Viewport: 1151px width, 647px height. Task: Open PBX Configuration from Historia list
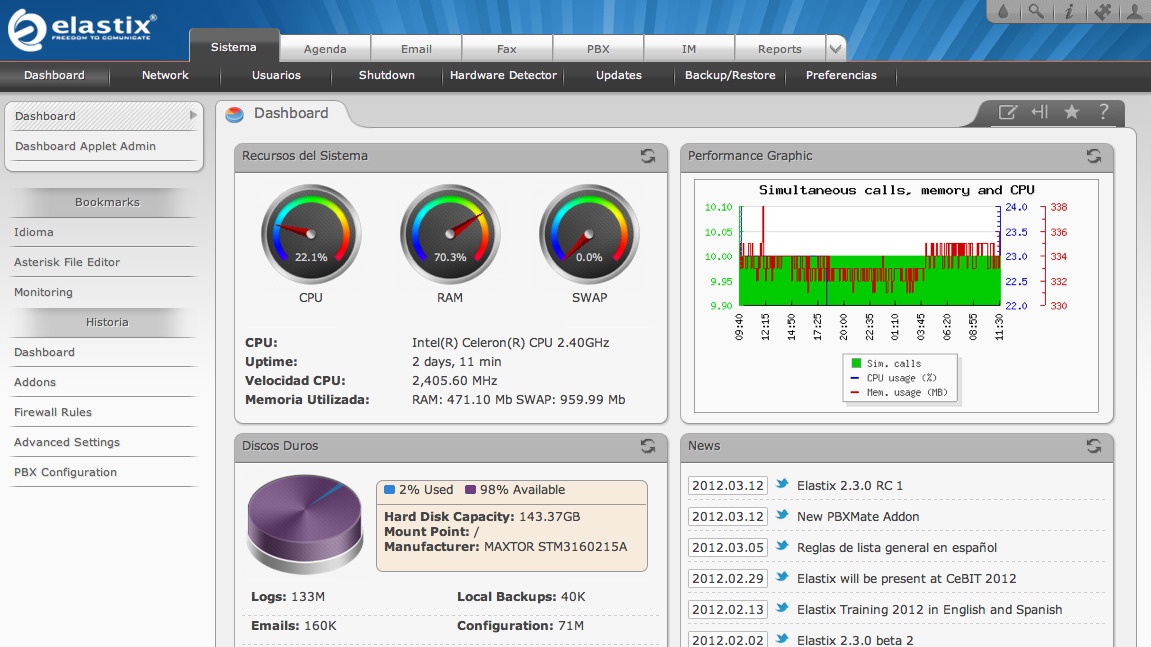(65, 472)
